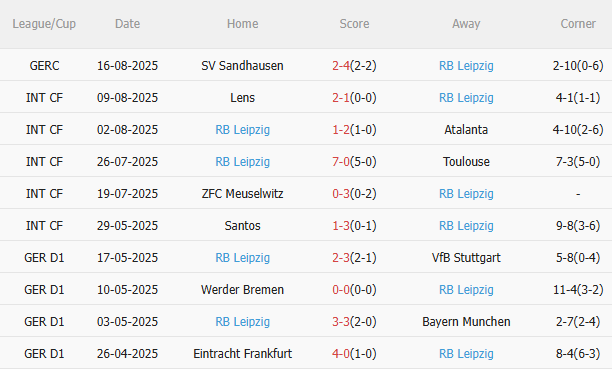Image resolution: width=612 pixels, height=377 pixels.
Task: Click the Santos team name
Action: [242, 226]
